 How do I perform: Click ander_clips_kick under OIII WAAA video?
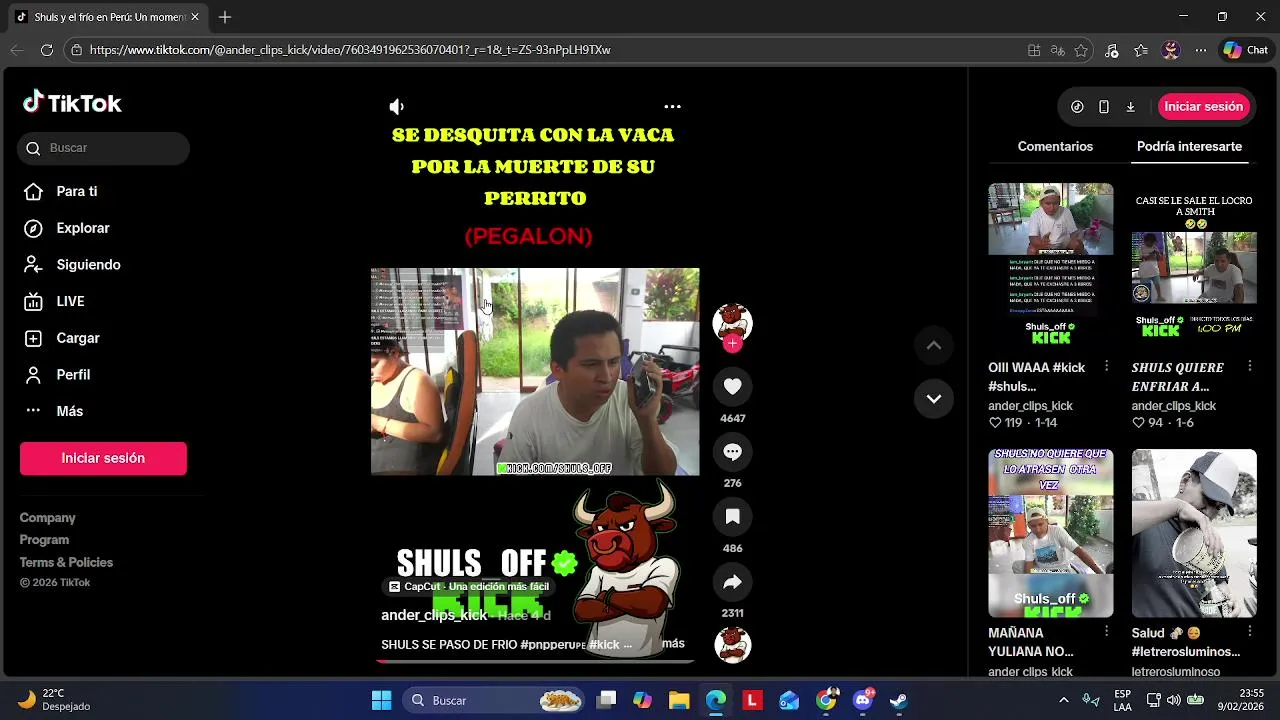pos(1030,406)
